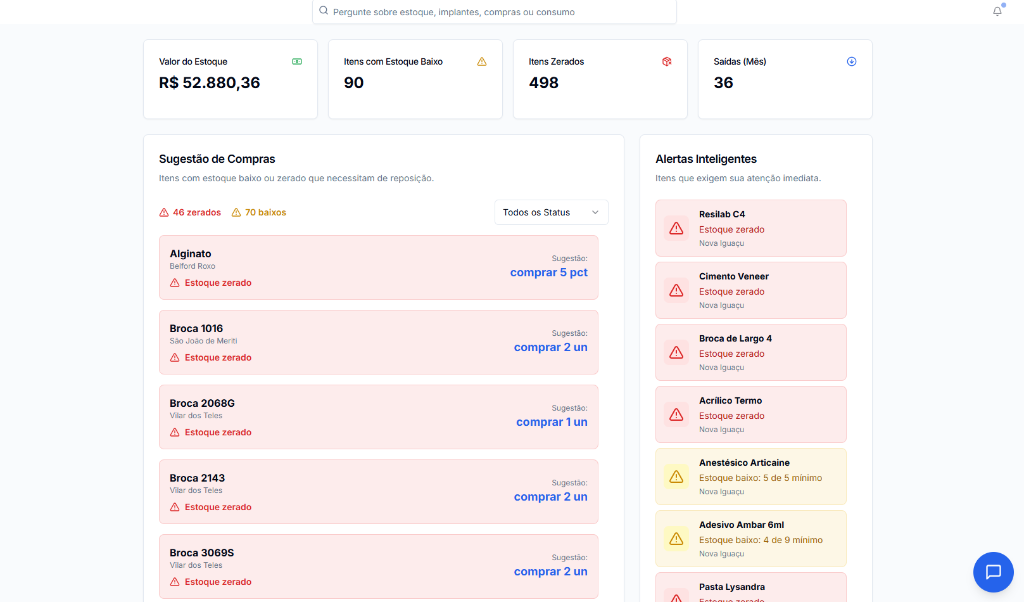Viewport: 1024px width, 602px height.
Task: Open the Todos os Status dropdown
Action: point(551,213)
